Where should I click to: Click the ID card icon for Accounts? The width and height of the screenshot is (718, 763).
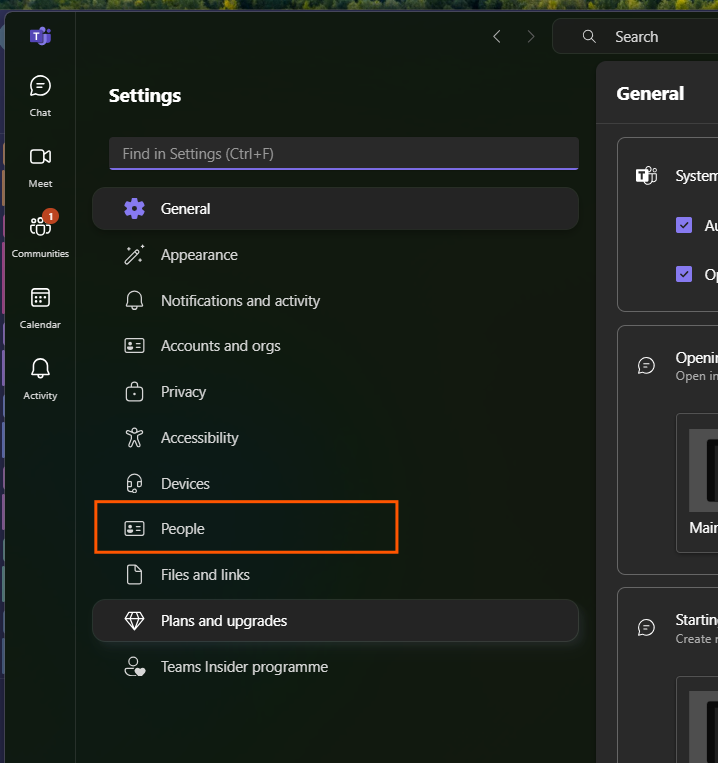134,346
